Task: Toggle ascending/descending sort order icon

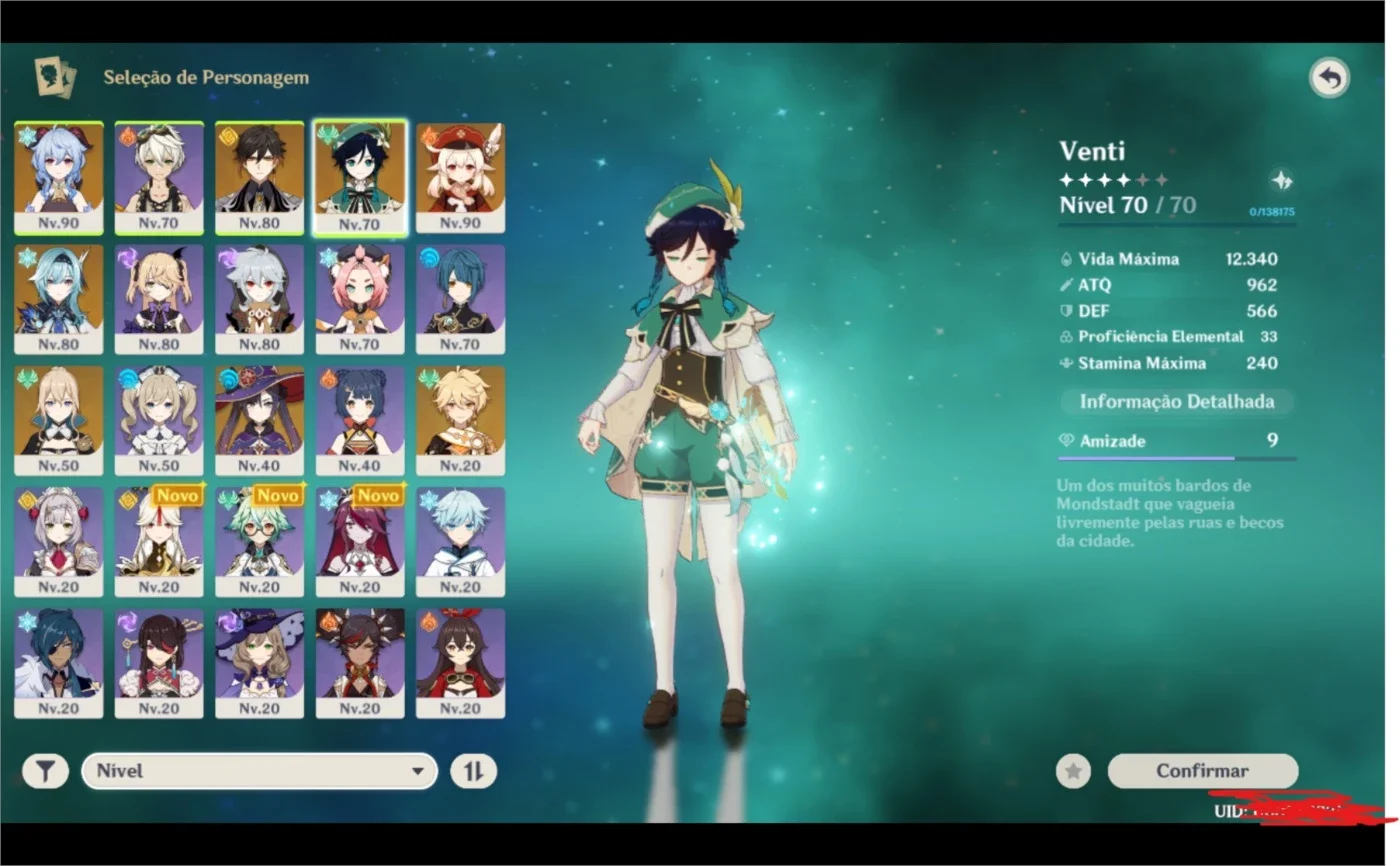Action: 474,771
